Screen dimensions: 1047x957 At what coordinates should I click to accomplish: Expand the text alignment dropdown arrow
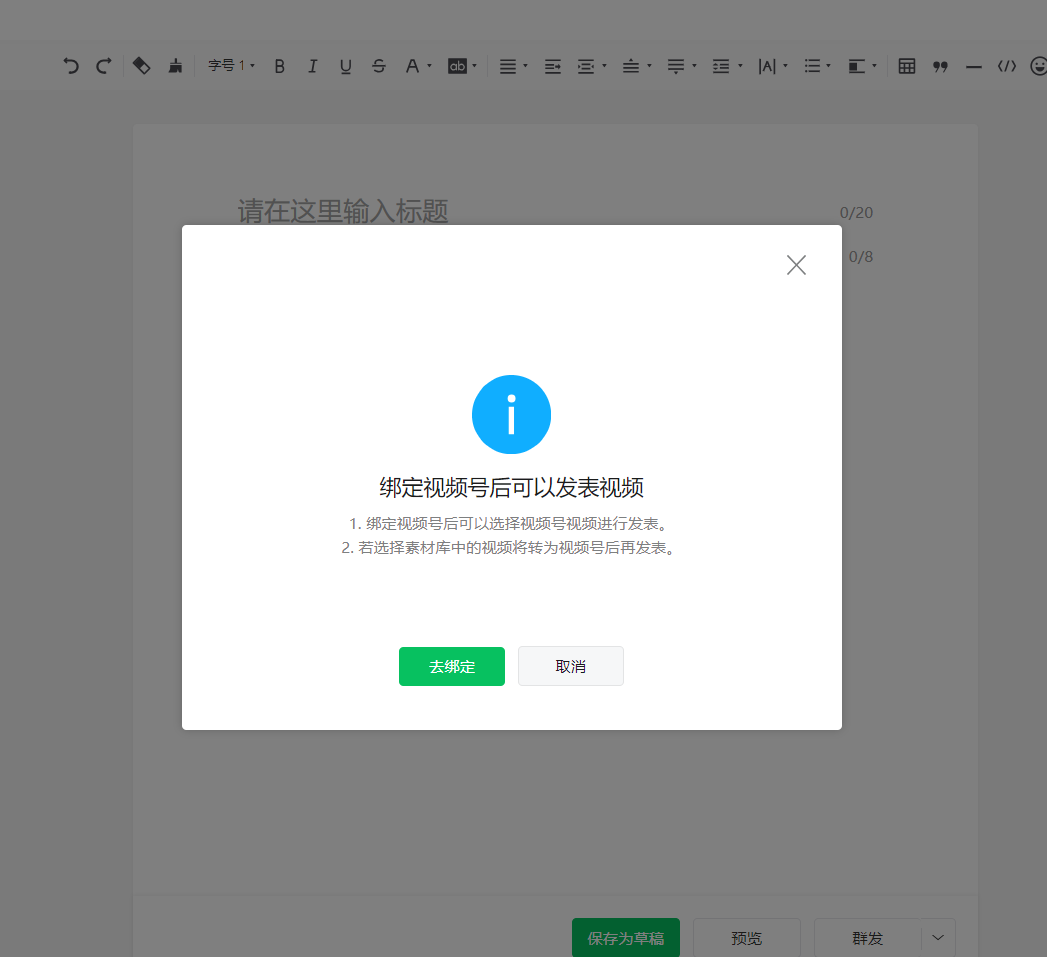526,66
